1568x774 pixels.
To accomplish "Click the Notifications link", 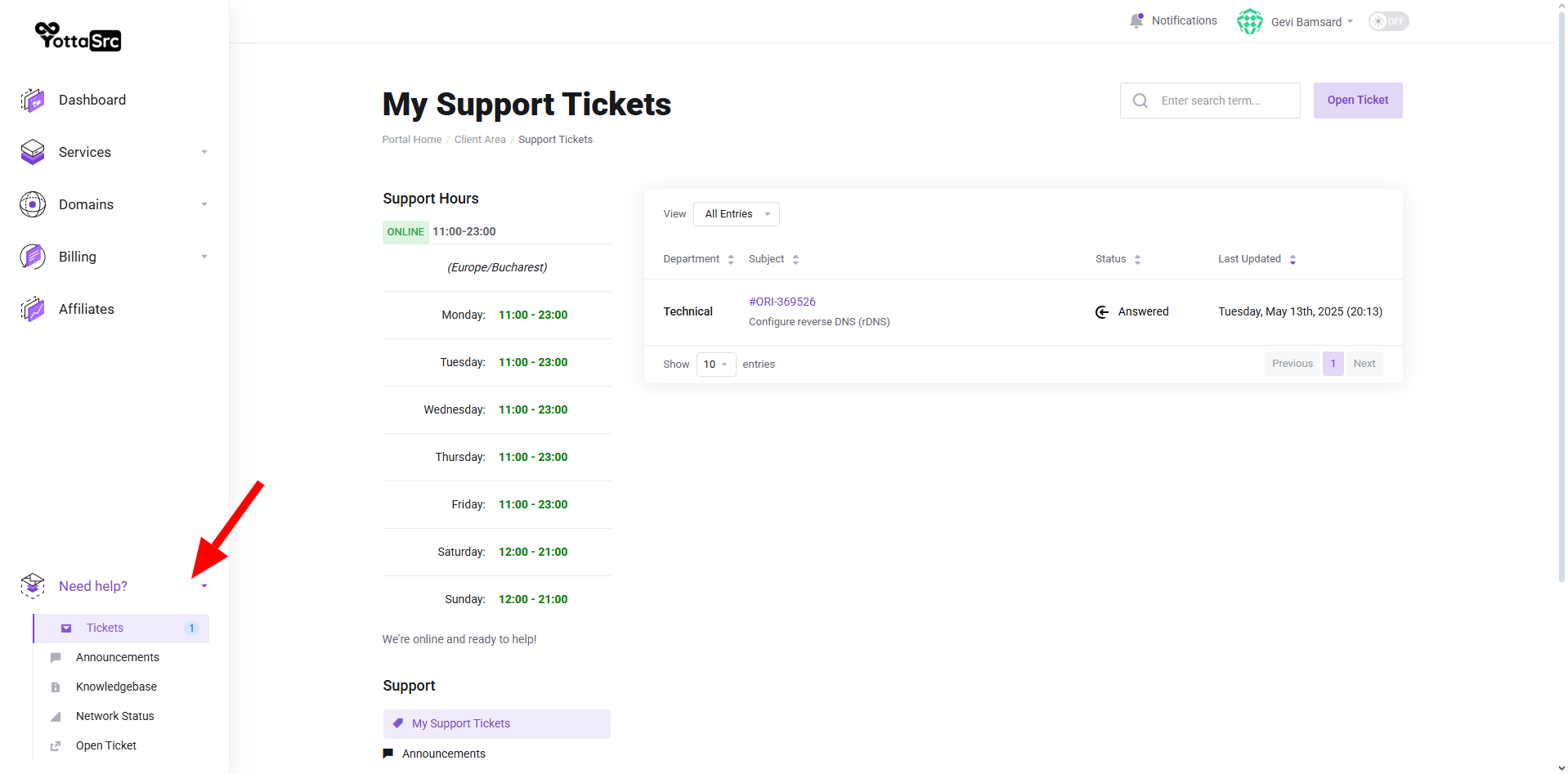I will click(1185, 20).
